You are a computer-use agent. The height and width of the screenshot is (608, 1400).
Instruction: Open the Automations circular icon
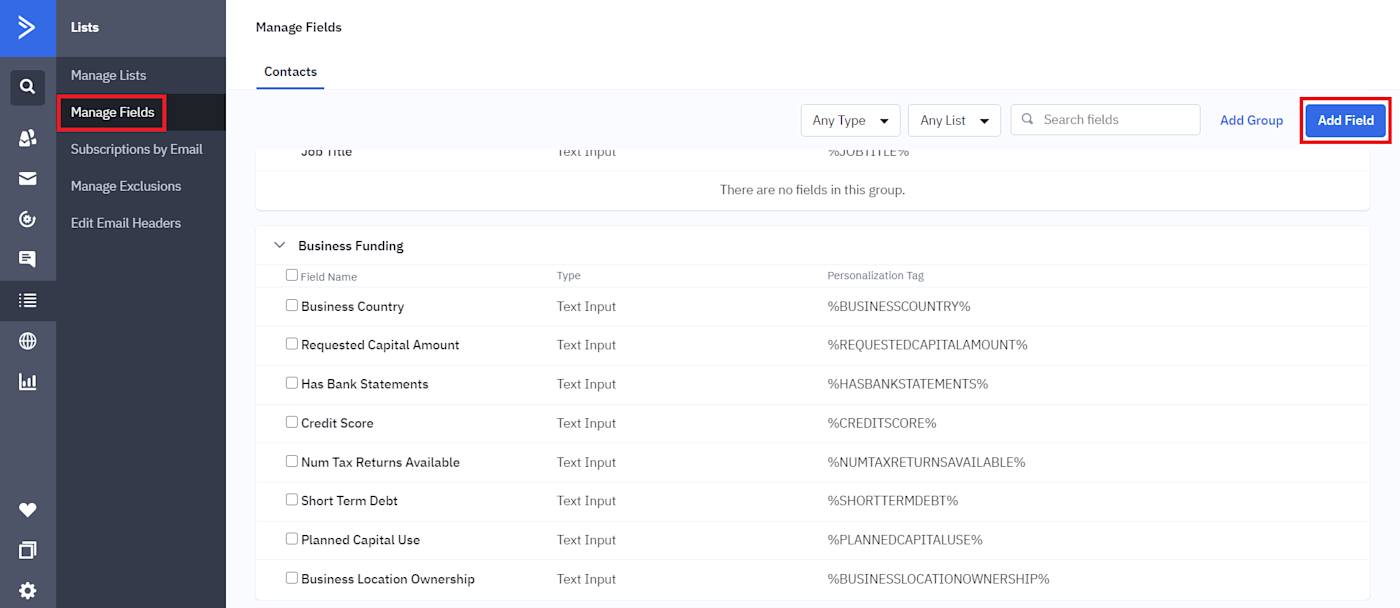tap(28, 219)
